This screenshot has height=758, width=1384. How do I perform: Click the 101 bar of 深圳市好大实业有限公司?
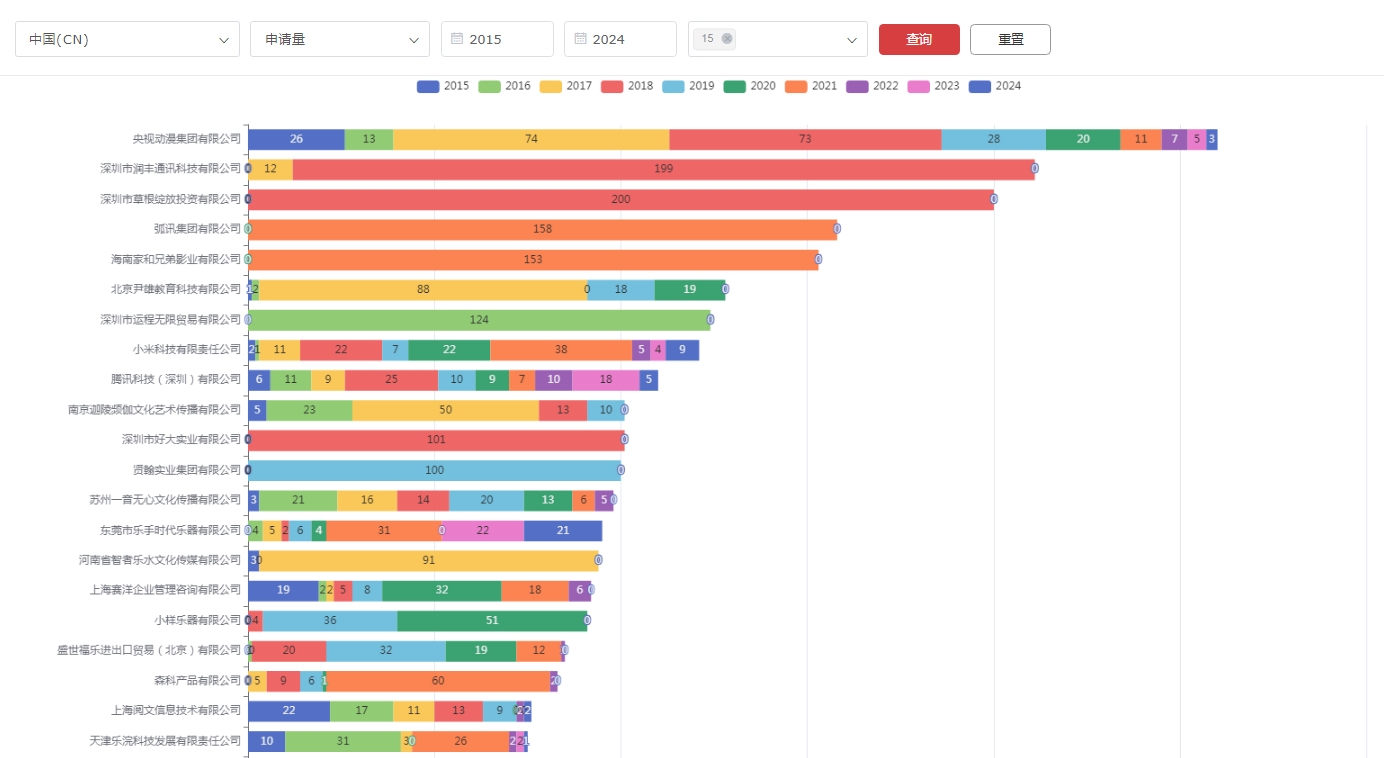click(436, 439)
